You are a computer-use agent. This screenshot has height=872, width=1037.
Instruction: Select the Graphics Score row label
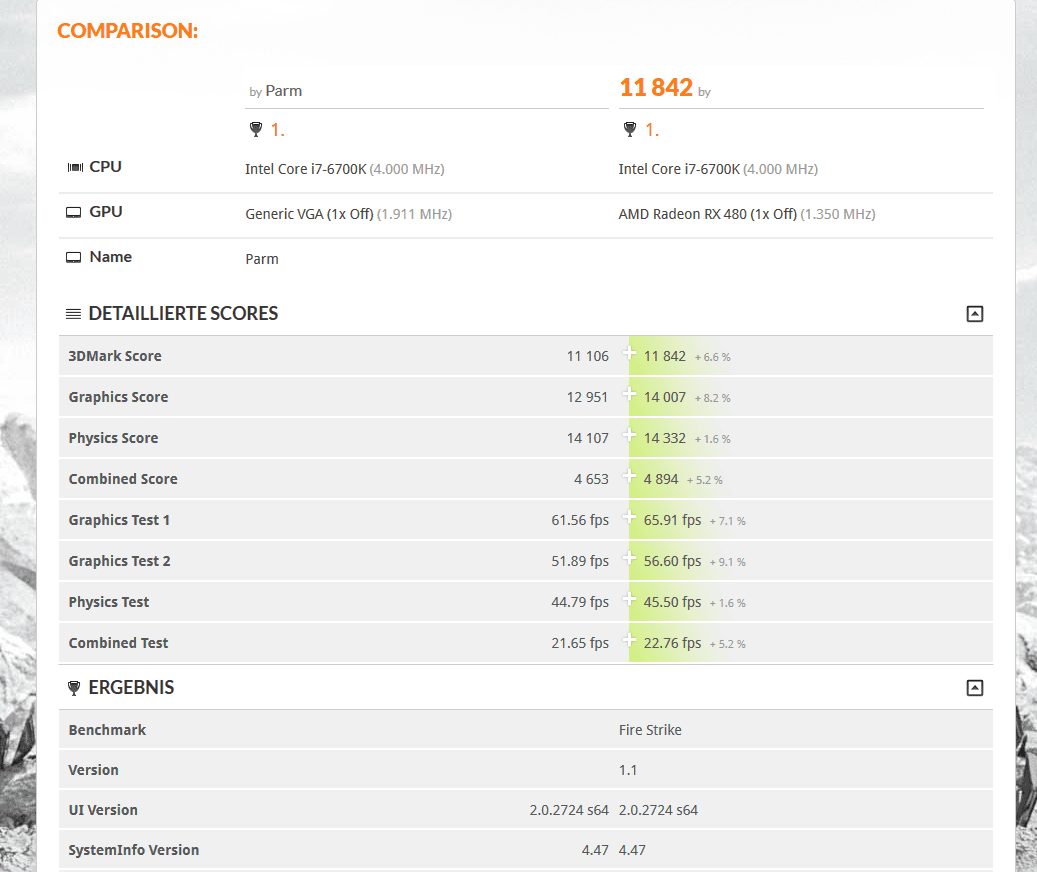click(x=118, y=397)
